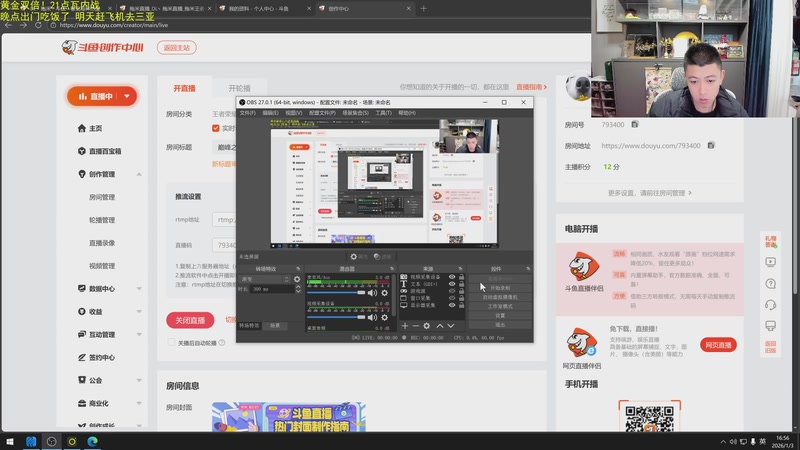This screenshot has width=800, height=450.
Task: Open the help question-mark icon on right rail
Action: coord(770,284)
